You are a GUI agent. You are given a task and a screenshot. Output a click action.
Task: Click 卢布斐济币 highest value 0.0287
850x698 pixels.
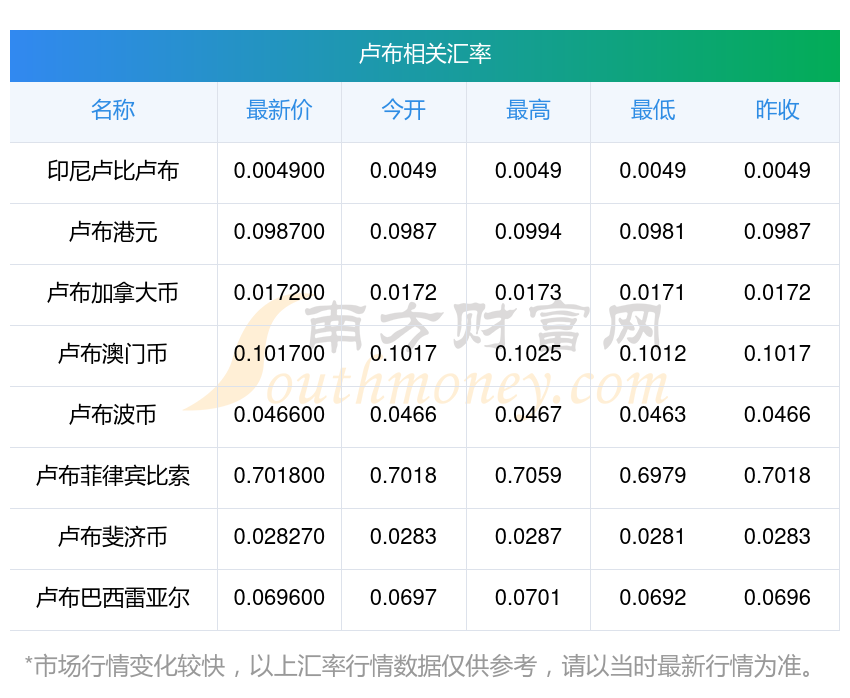(528, 537)
